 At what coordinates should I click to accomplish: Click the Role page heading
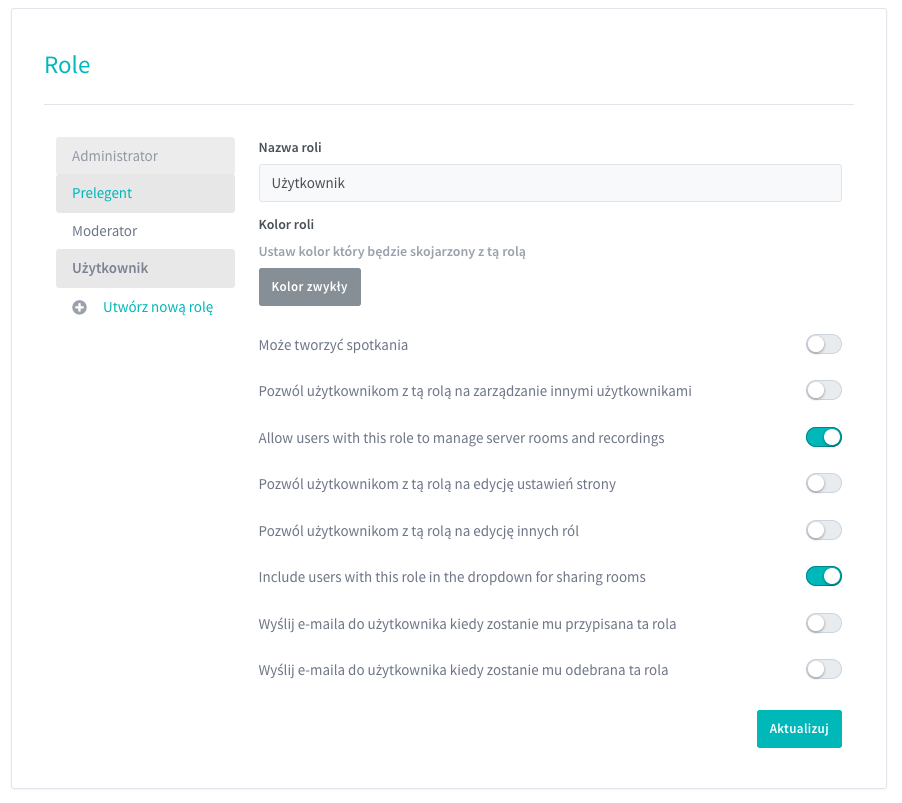(67, 65)
